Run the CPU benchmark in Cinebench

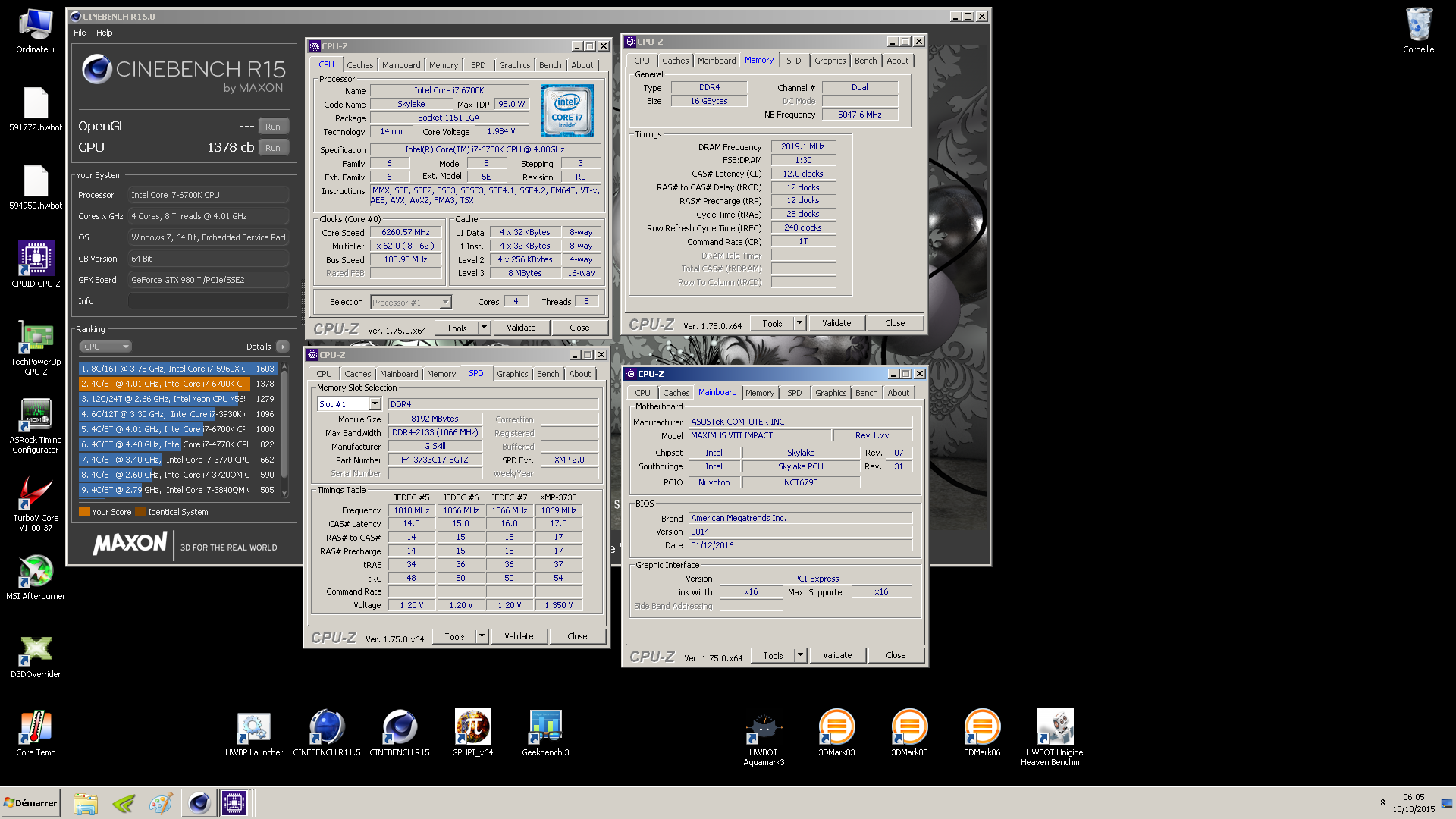tap(273, 148)
